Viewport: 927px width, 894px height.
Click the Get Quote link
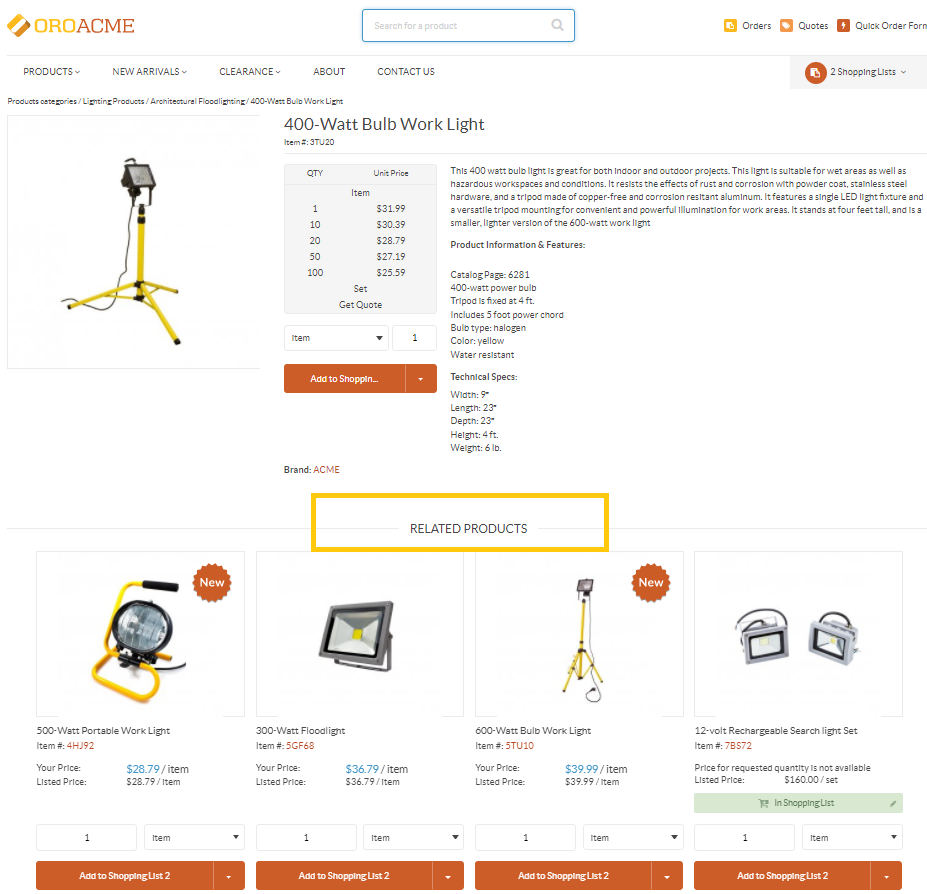click(360, 305)
